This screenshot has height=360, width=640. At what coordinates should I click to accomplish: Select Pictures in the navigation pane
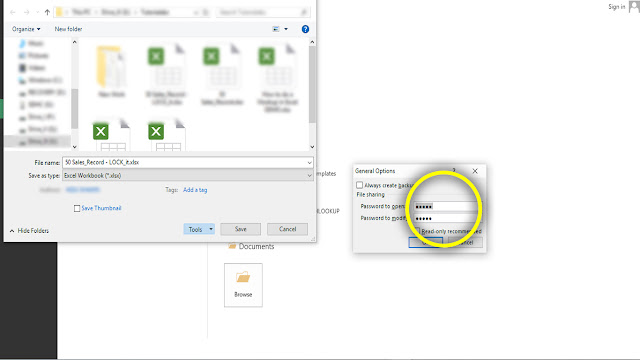click(34, 56)
